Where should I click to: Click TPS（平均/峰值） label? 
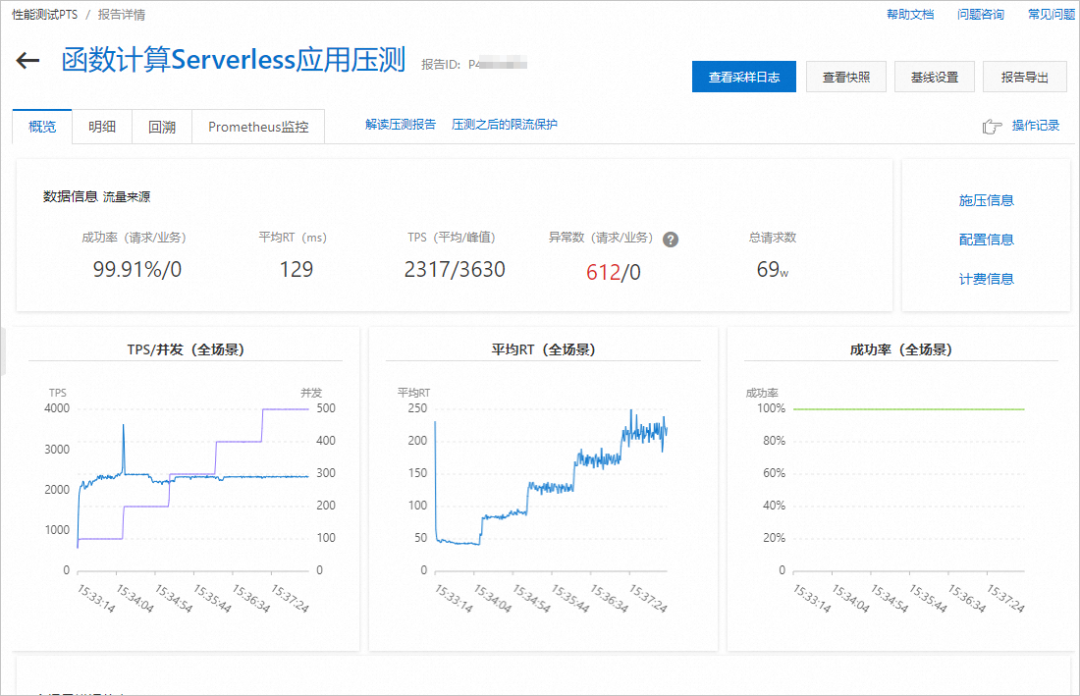(451, 238)
